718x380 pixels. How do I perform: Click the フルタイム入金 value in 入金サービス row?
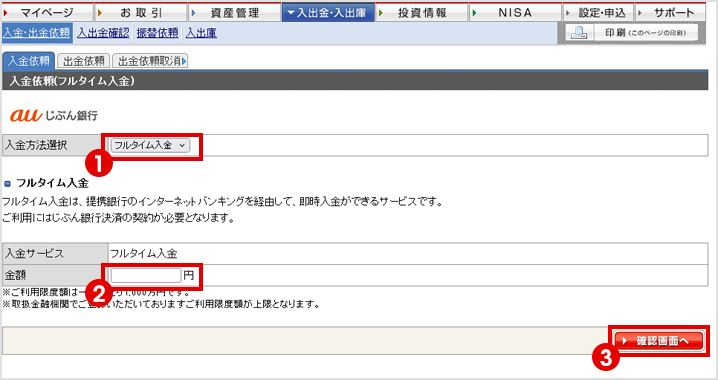point(144,254)
